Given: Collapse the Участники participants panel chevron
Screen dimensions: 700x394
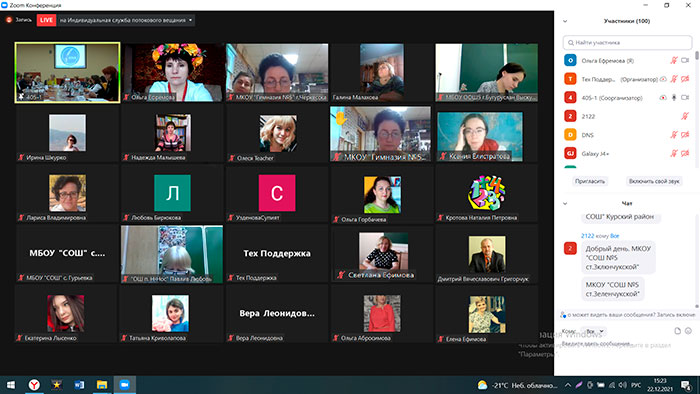Looking at the screenshot, I should (565, 21).
